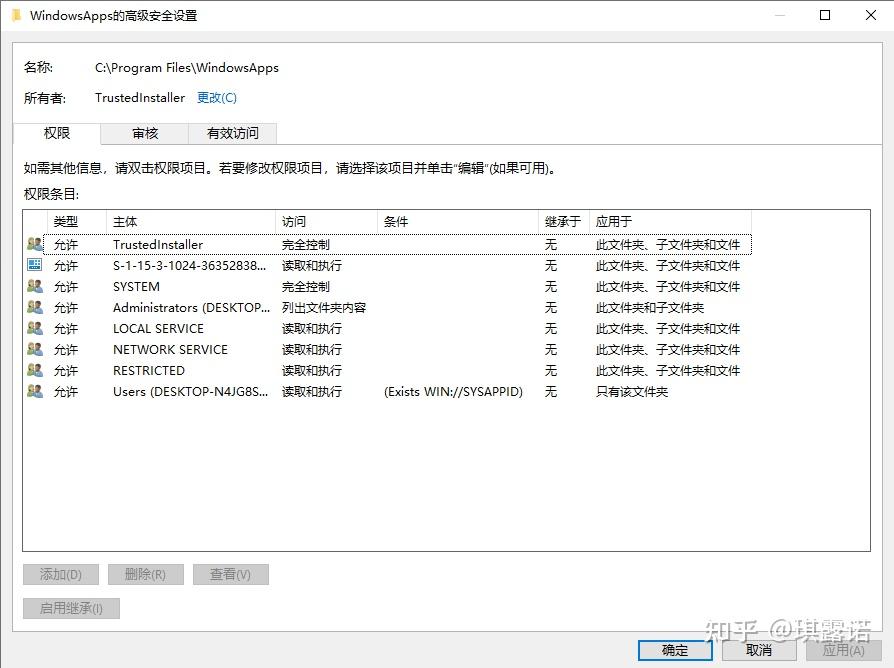Viewport: 894px width, 668px height.
Task: Click 完全控制 in the SYSTEM row
Action: [306, 287]
